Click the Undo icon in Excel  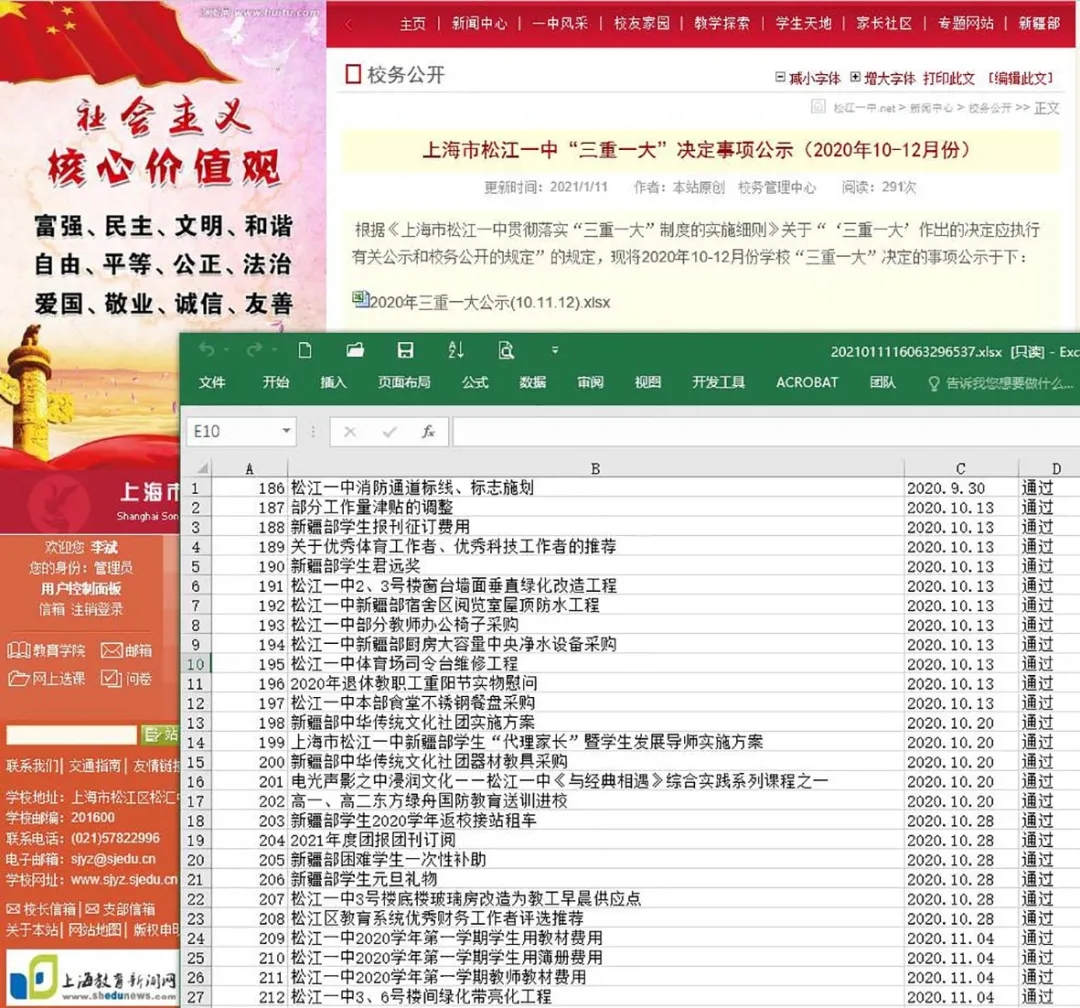[x=206, y=350]
